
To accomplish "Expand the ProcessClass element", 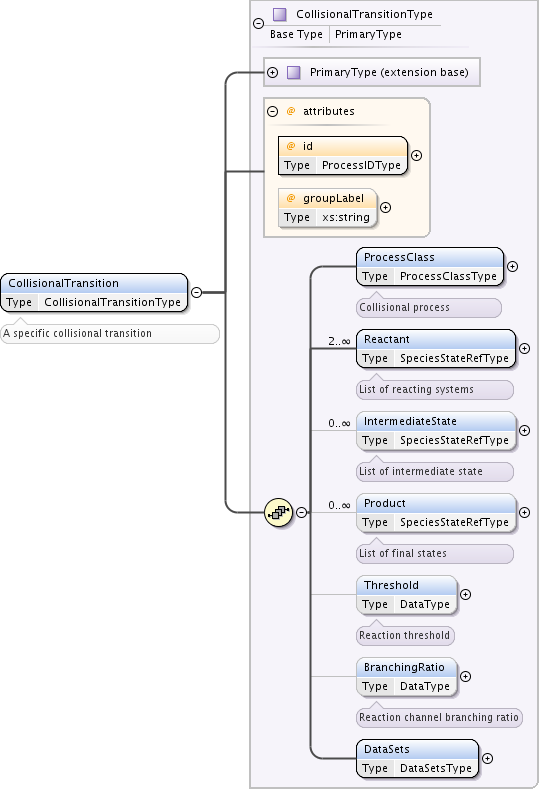I will point(512,266).
